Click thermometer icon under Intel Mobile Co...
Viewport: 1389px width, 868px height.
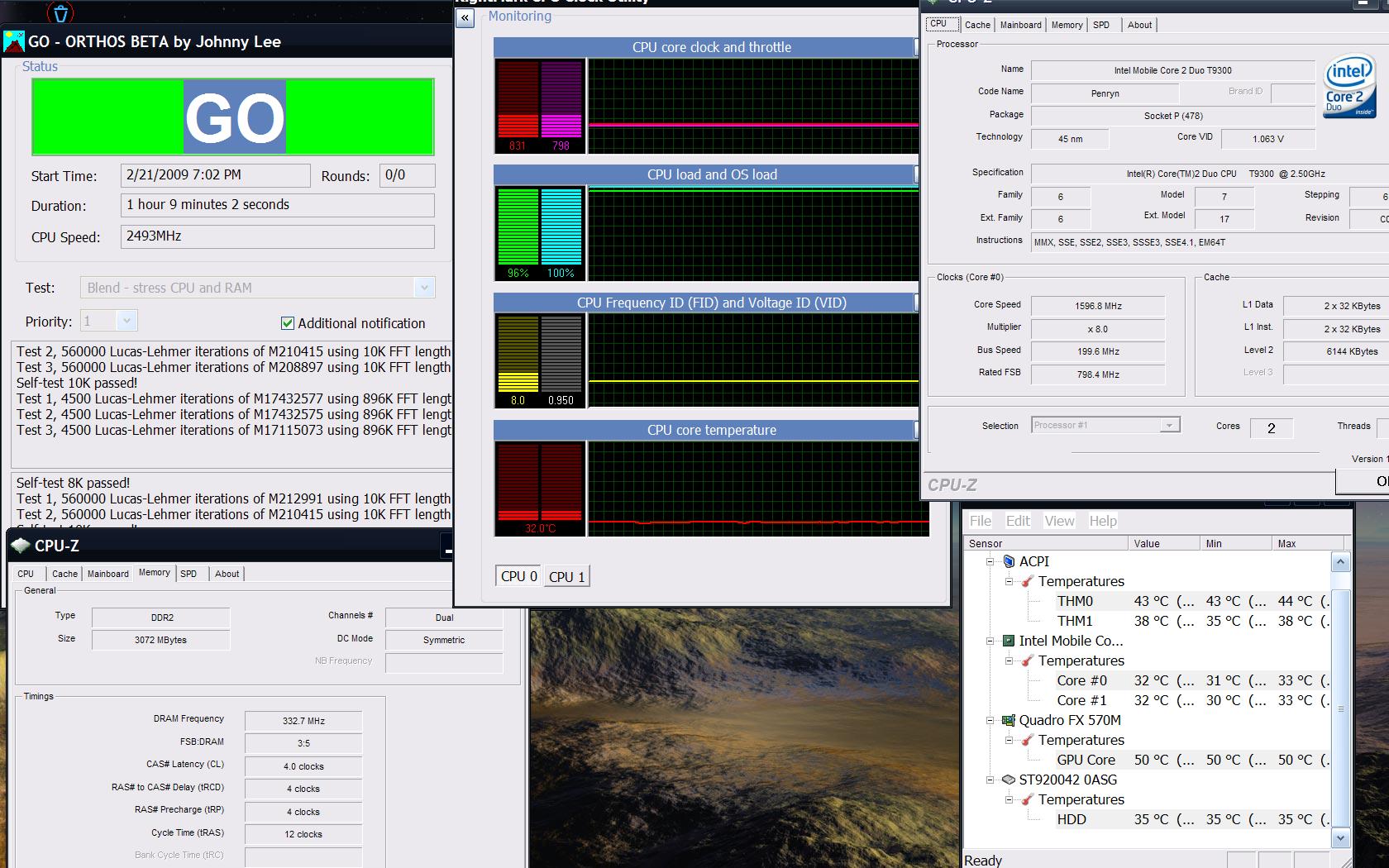pos(1028,661)
